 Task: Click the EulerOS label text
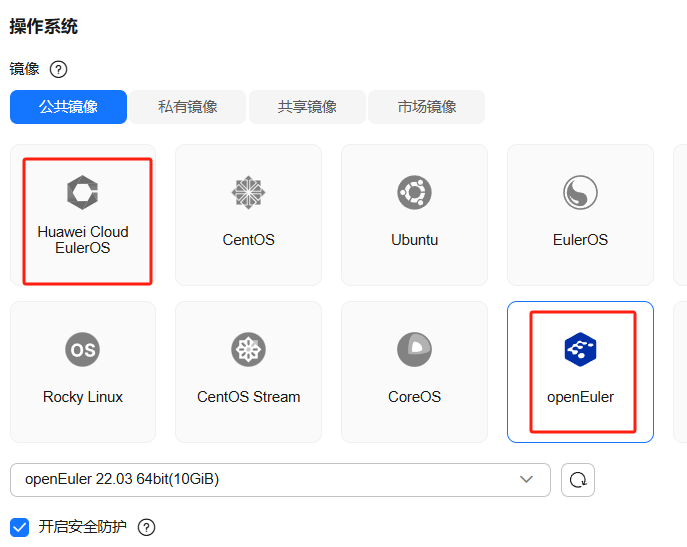(580, 240)
